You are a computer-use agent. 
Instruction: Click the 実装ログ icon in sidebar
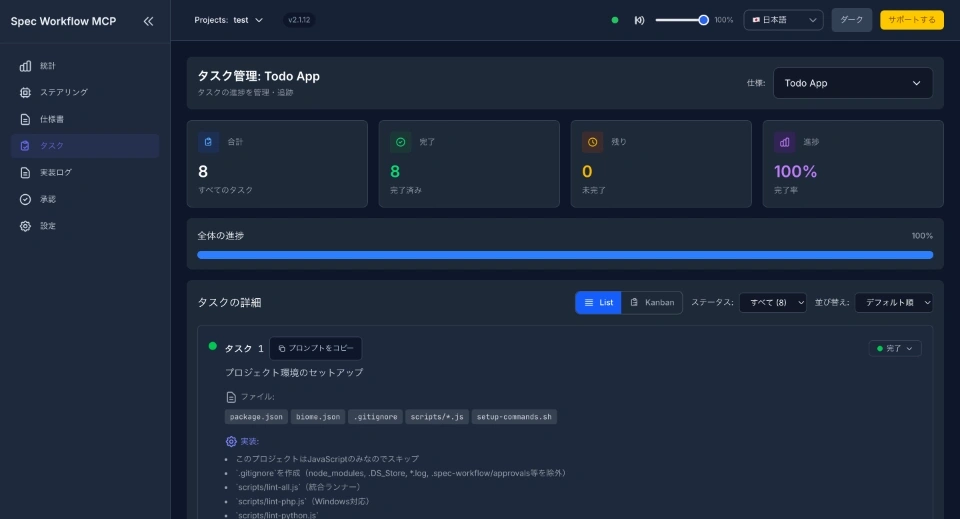click(25, 172)
